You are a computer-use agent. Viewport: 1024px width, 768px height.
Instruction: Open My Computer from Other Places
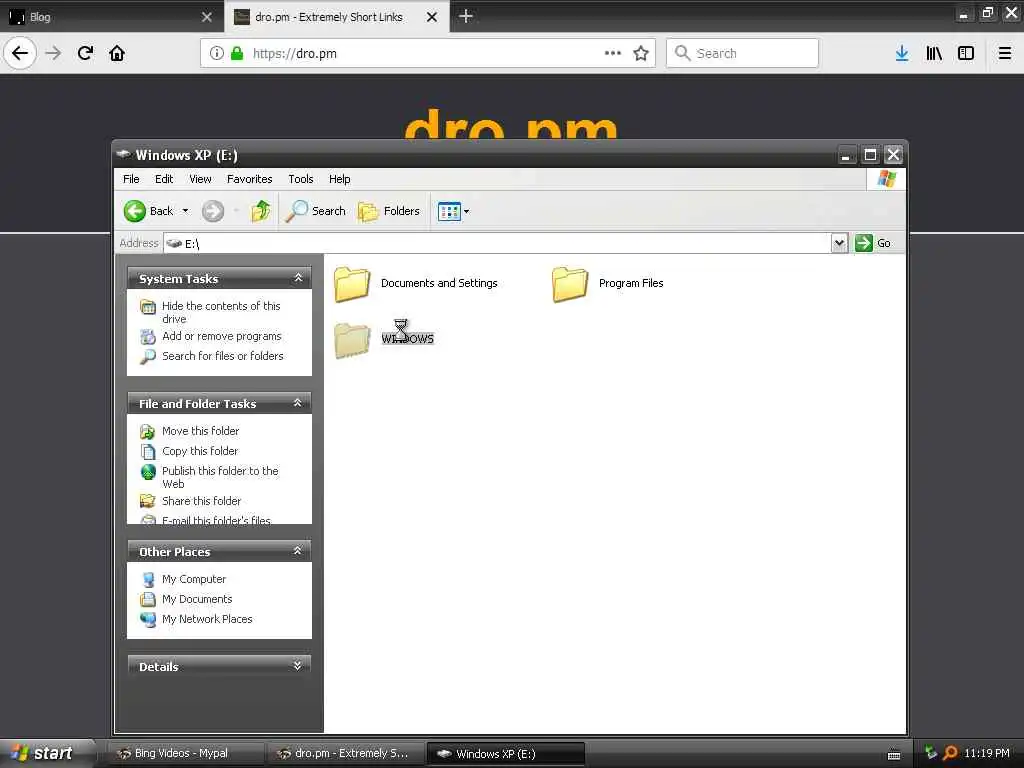point(194,579)
